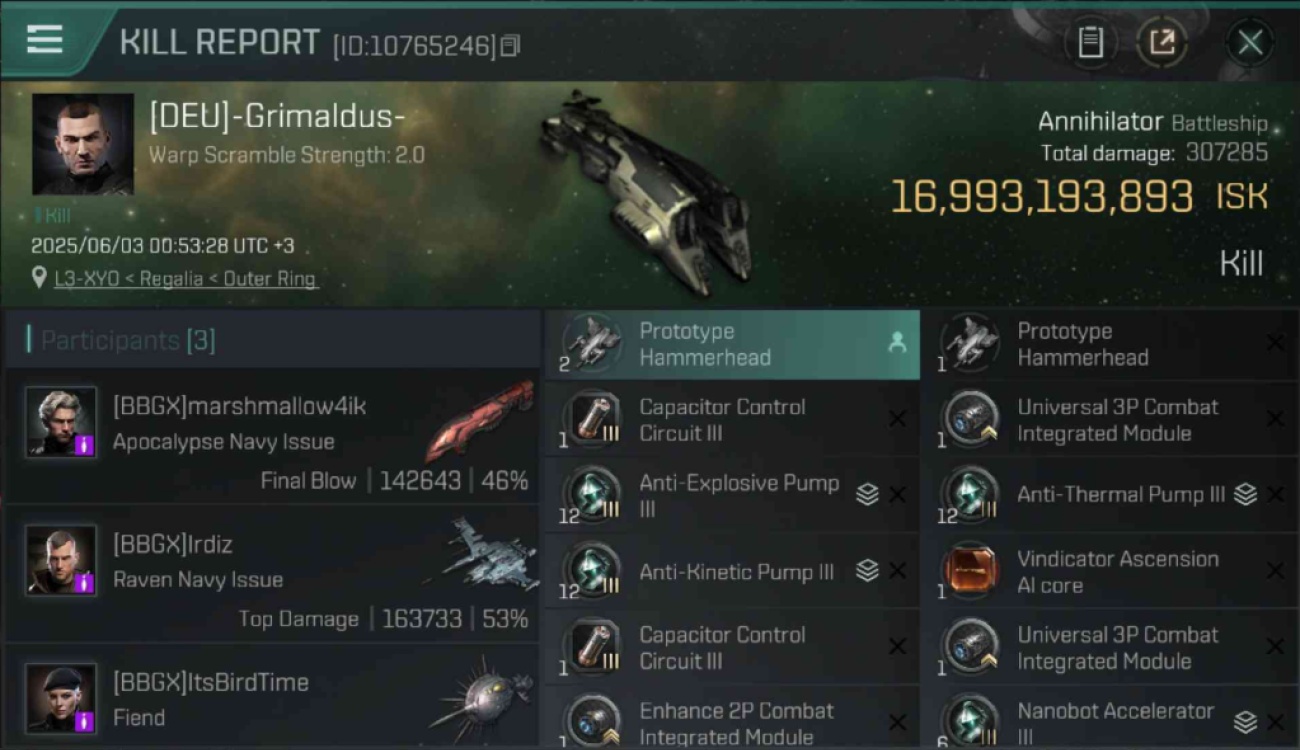This screenshot has height=750, width=1300.
Task: Open ItsBirdTime pilot portrait
Action: point(61,698)
